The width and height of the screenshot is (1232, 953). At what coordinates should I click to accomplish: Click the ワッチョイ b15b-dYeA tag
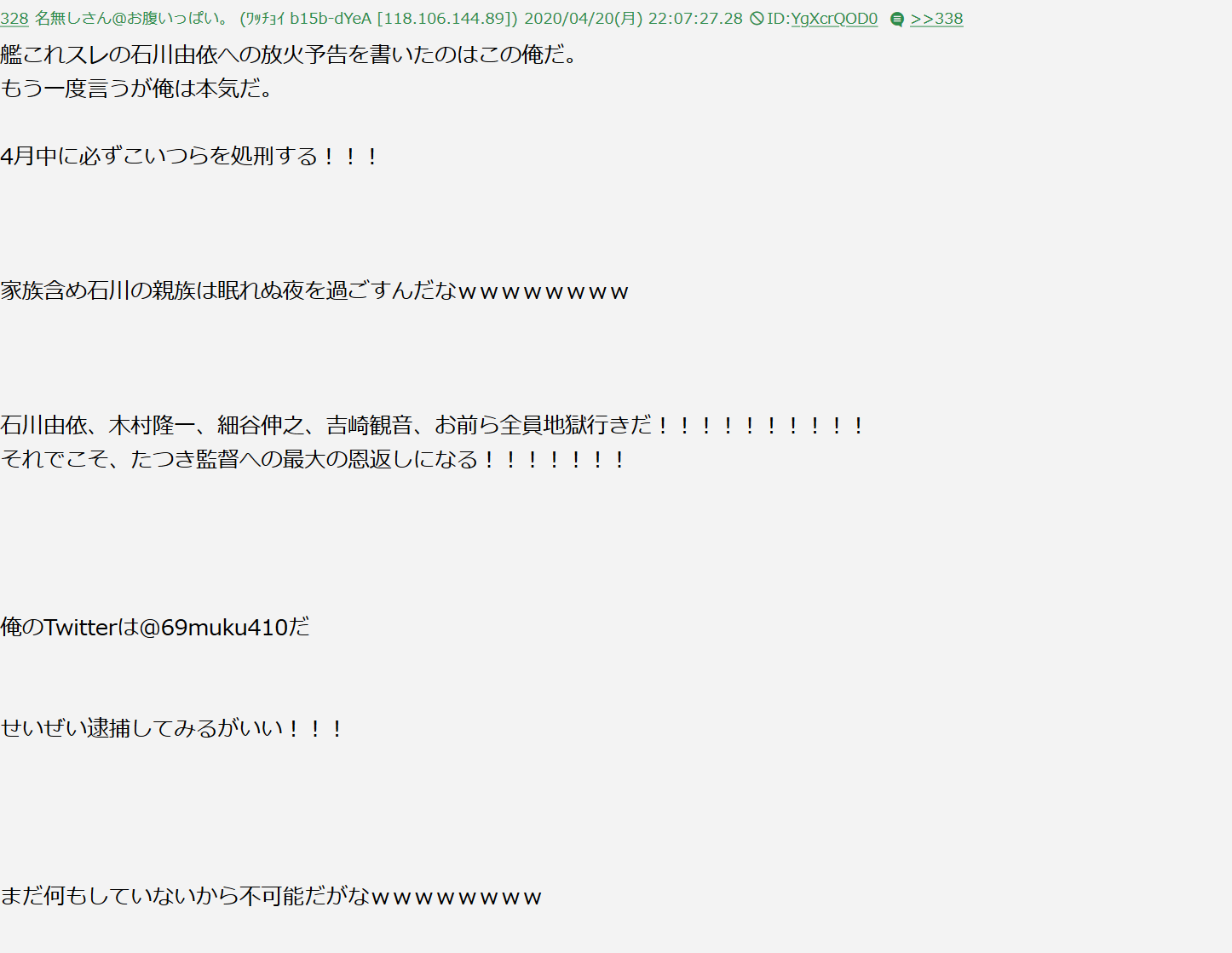[309, 19]
